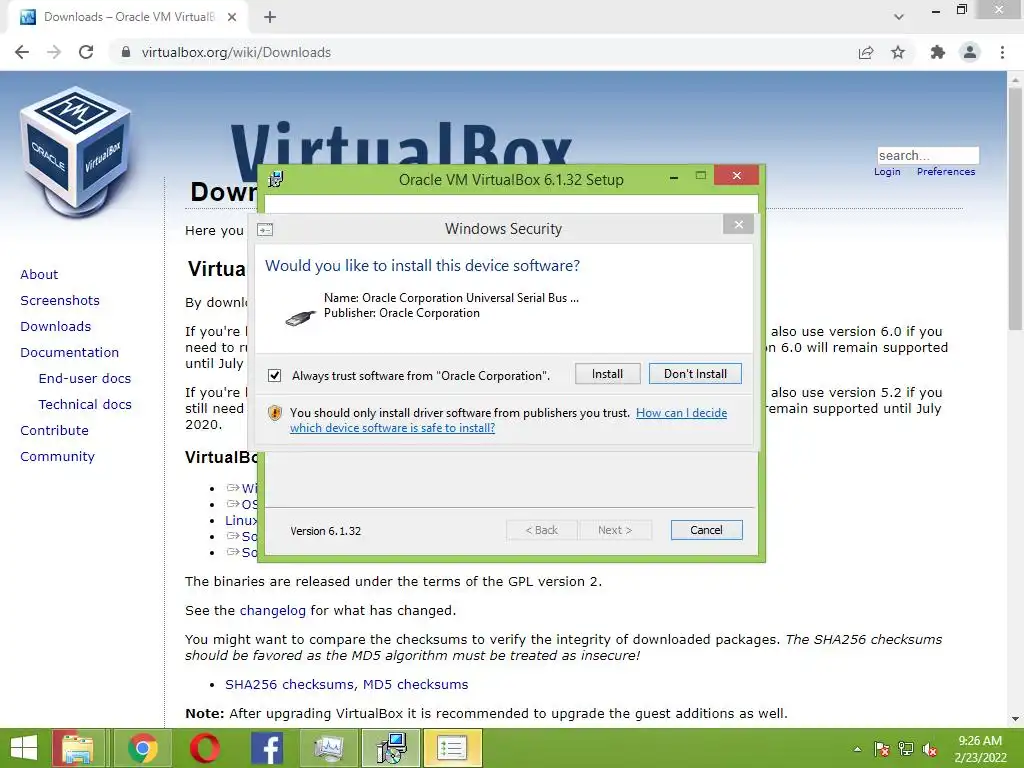
Task: Open the changelog link
Action: coord(272,611)
